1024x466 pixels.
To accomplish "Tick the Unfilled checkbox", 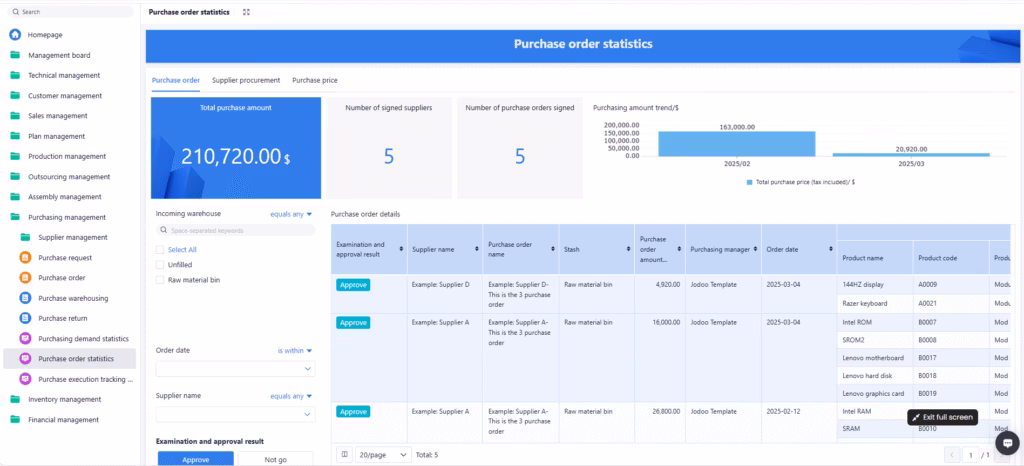I will (160, 265).
